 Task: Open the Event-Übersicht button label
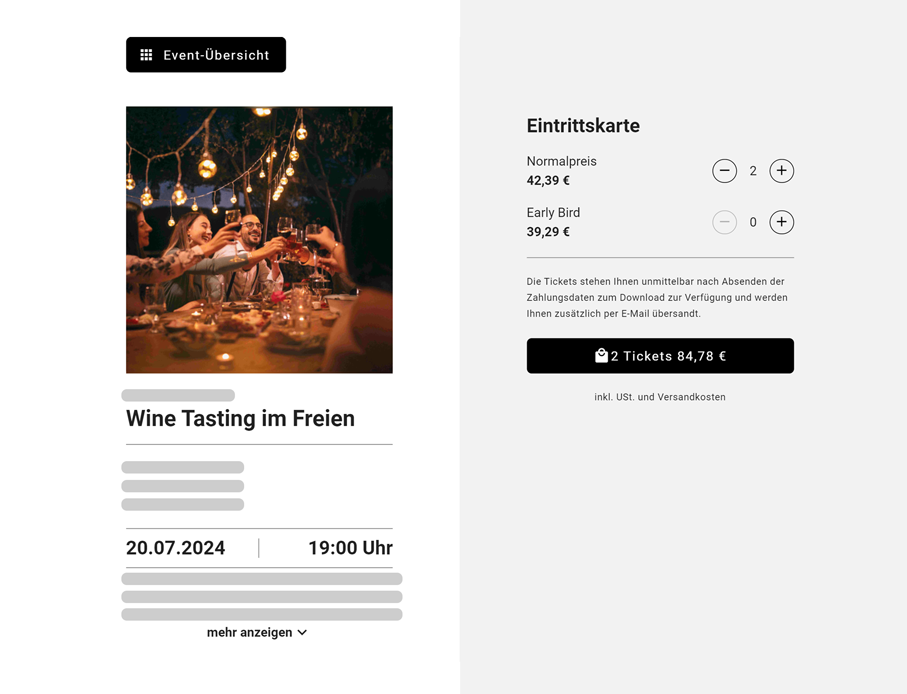(216, 55)
